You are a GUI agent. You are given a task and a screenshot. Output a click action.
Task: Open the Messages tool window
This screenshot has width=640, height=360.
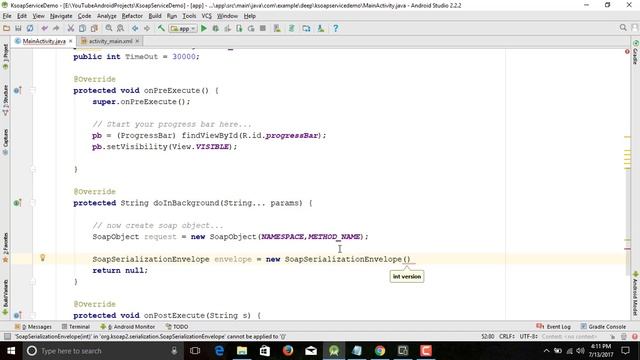[33, 327]
